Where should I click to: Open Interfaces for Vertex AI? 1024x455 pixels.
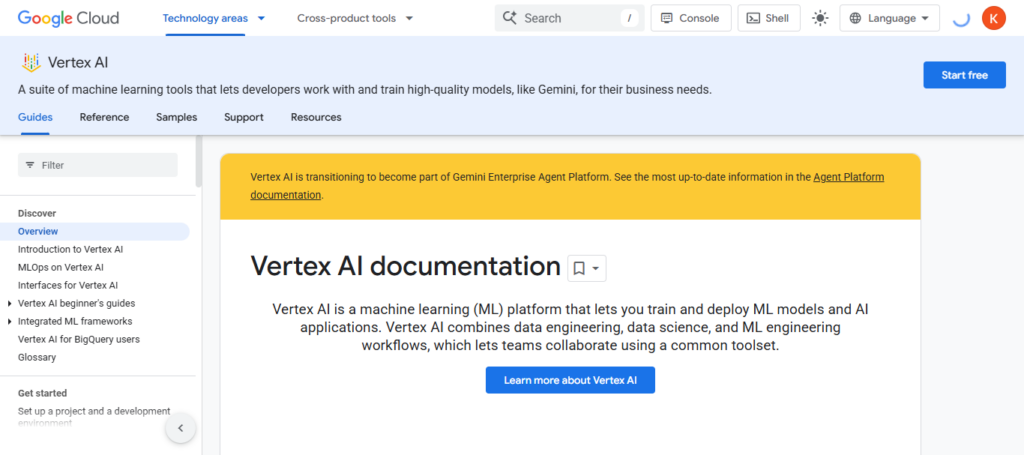pos(68,285)
